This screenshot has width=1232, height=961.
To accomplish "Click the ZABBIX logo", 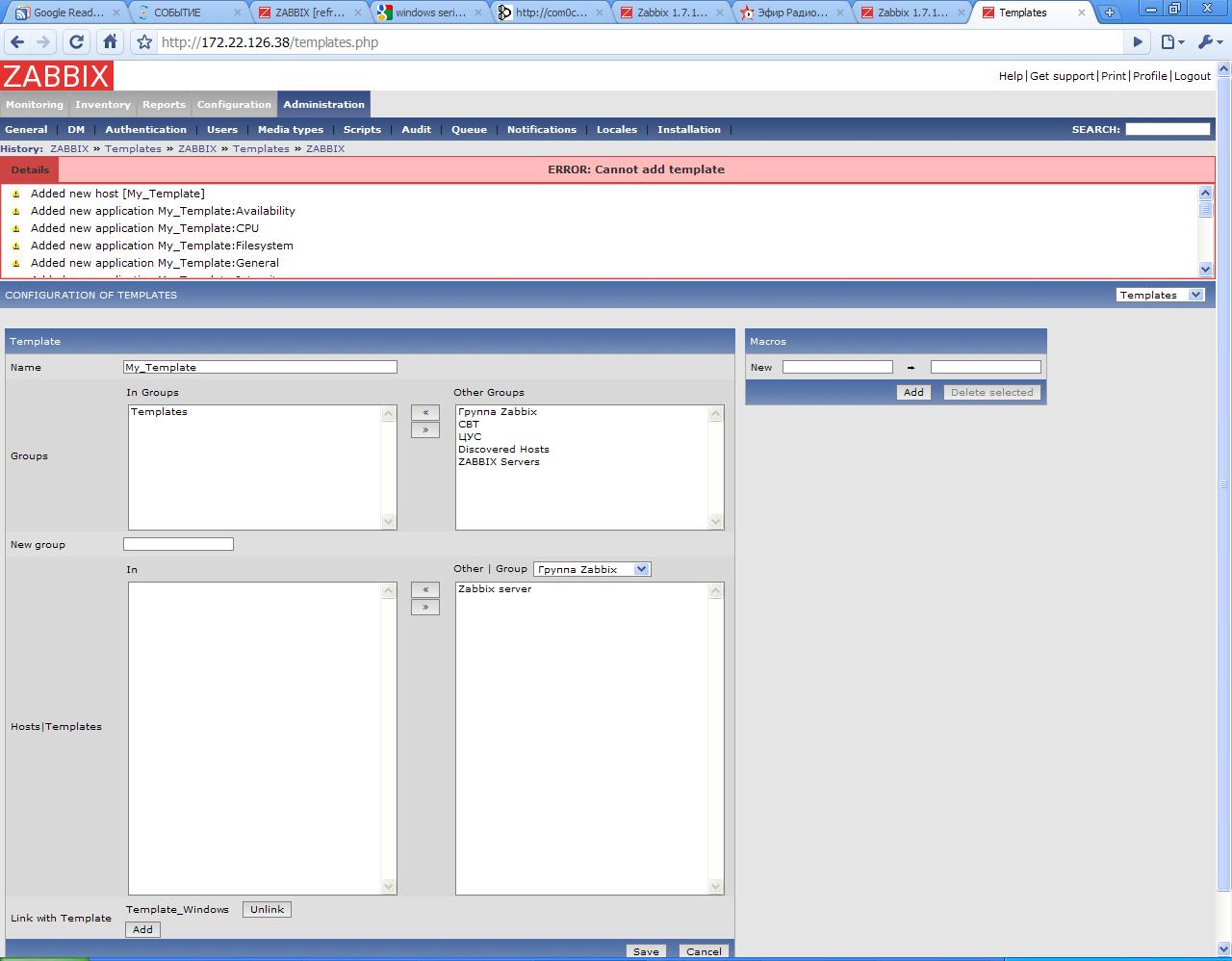I will pyautogui.click(x=57, y=76).
